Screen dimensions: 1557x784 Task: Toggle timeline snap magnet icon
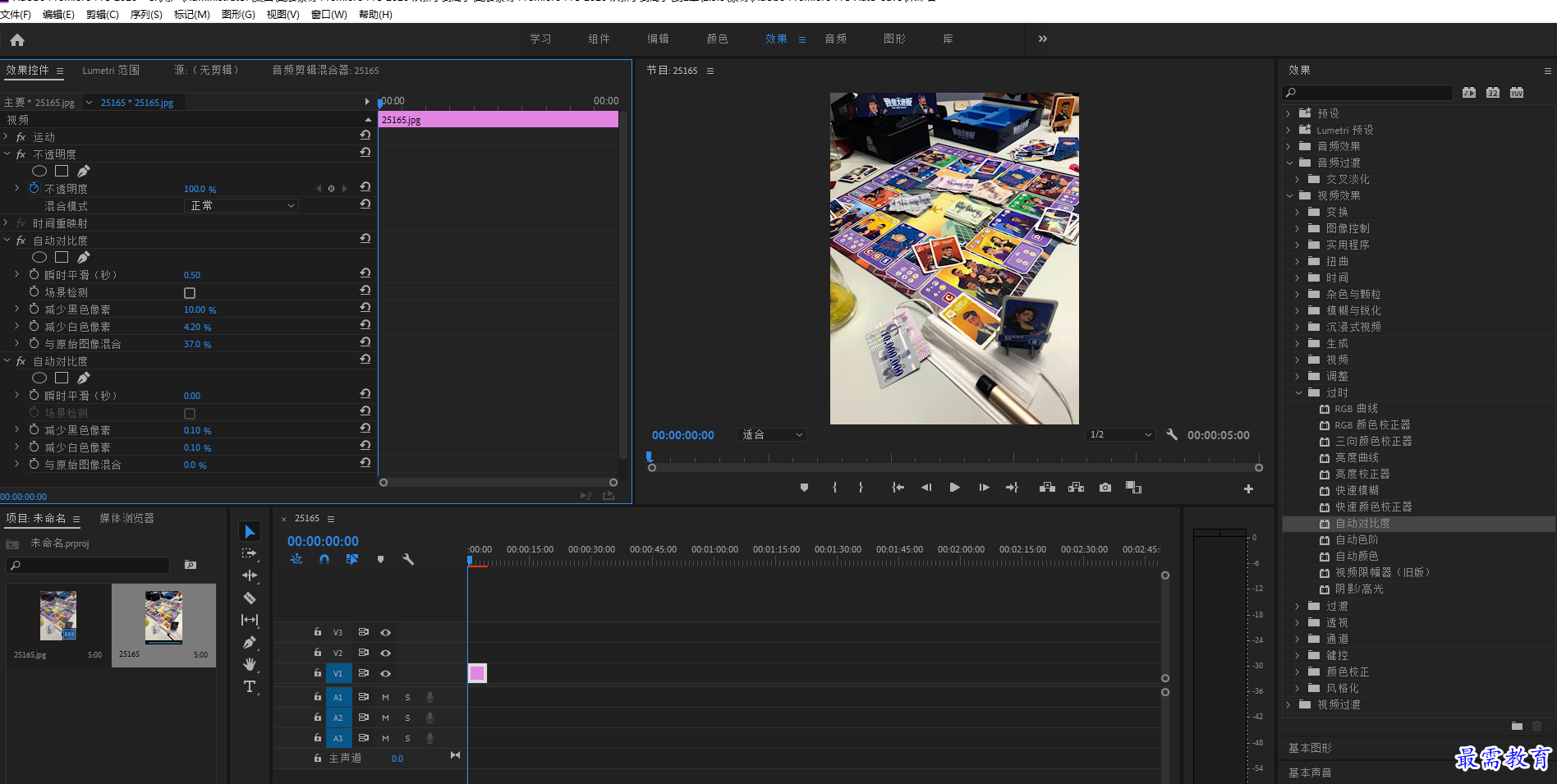tap(324, 559)
